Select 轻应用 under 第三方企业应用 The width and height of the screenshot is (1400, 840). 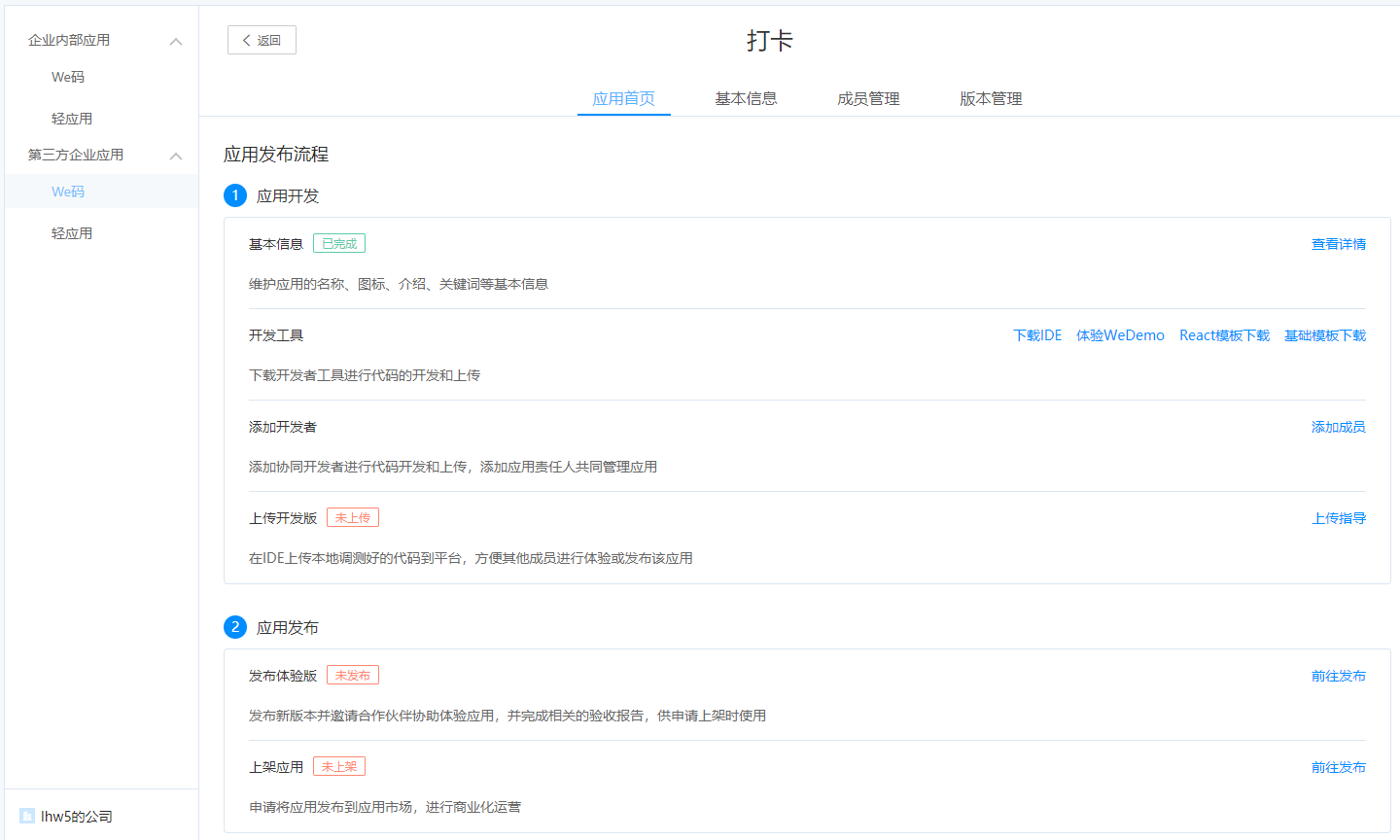coord(72,232)
